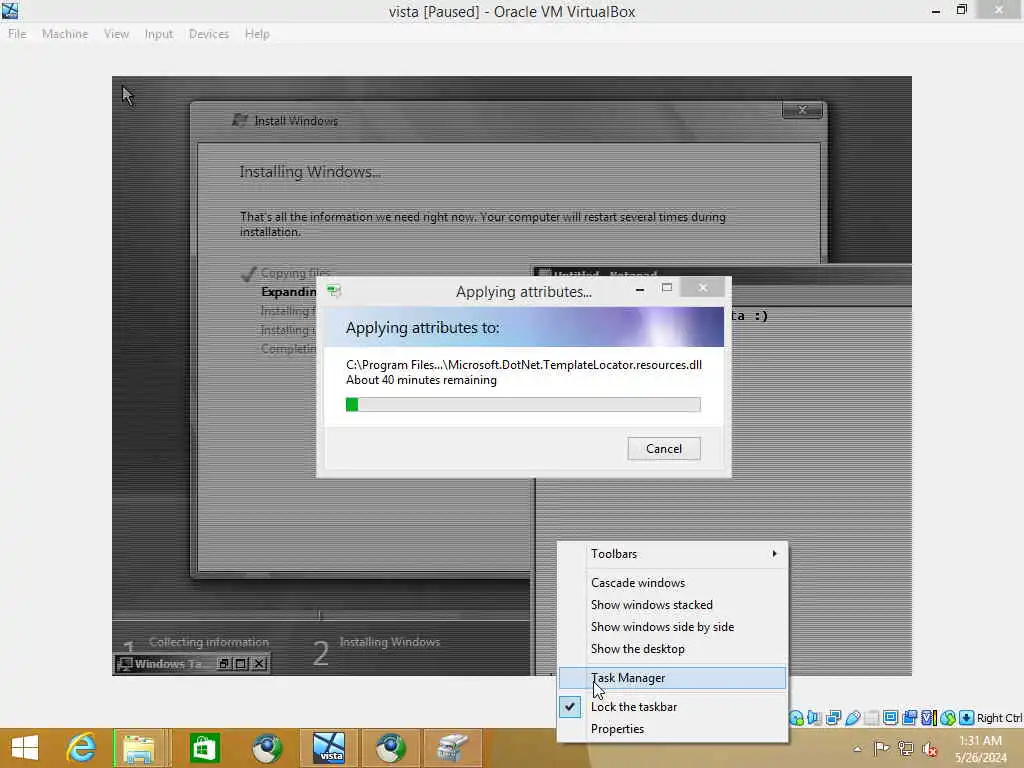Click VirtualBox title bar app icon
The height and width of the screenshot is (768, 1024).
10,10
